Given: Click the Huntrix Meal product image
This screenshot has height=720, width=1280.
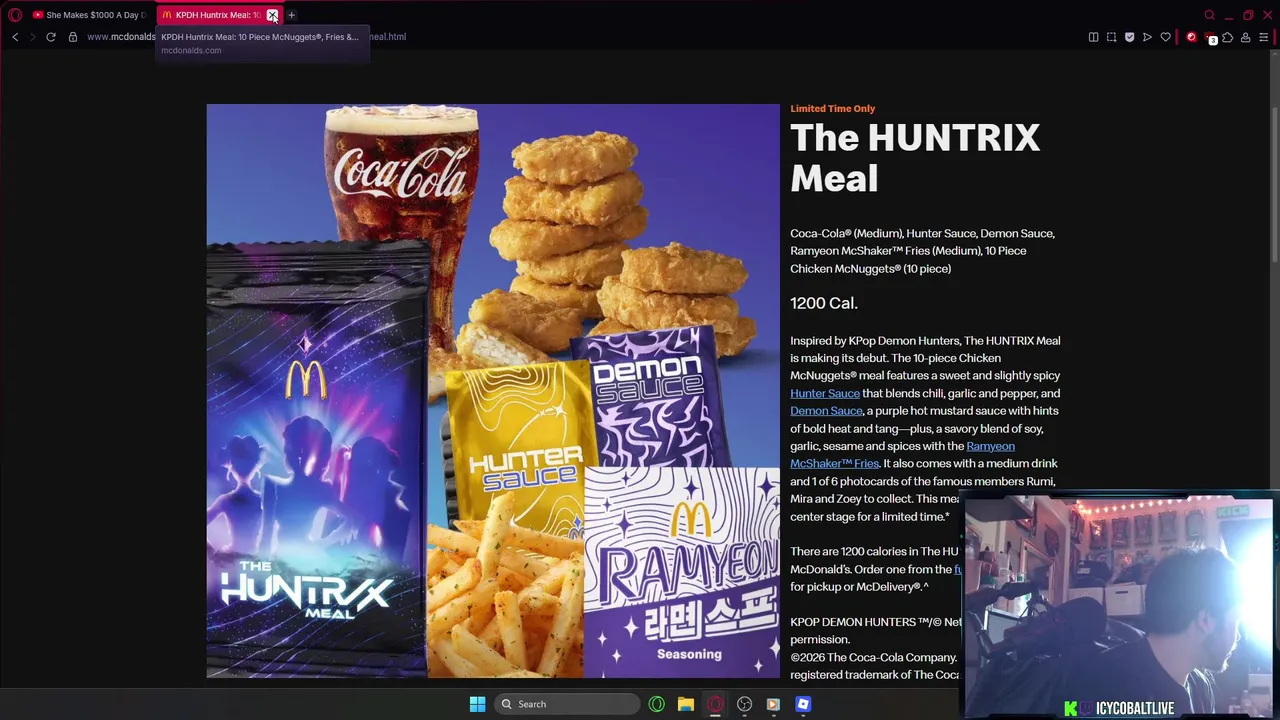Looking at the screenshot, I should [x=493, y=391].
